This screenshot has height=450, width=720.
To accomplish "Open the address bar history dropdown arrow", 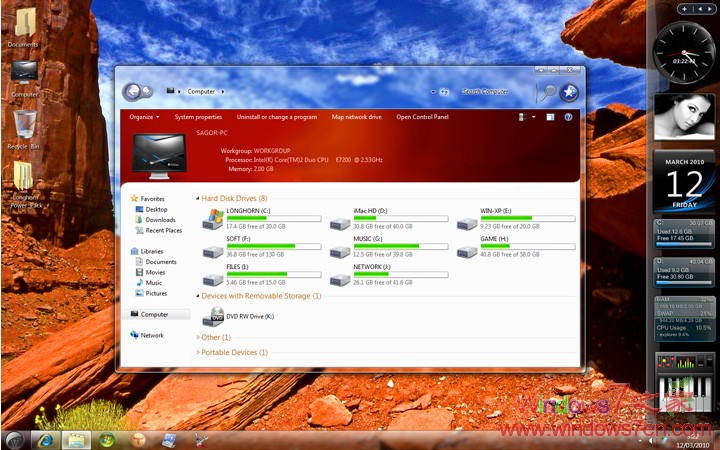I will (x=433, y=92).
